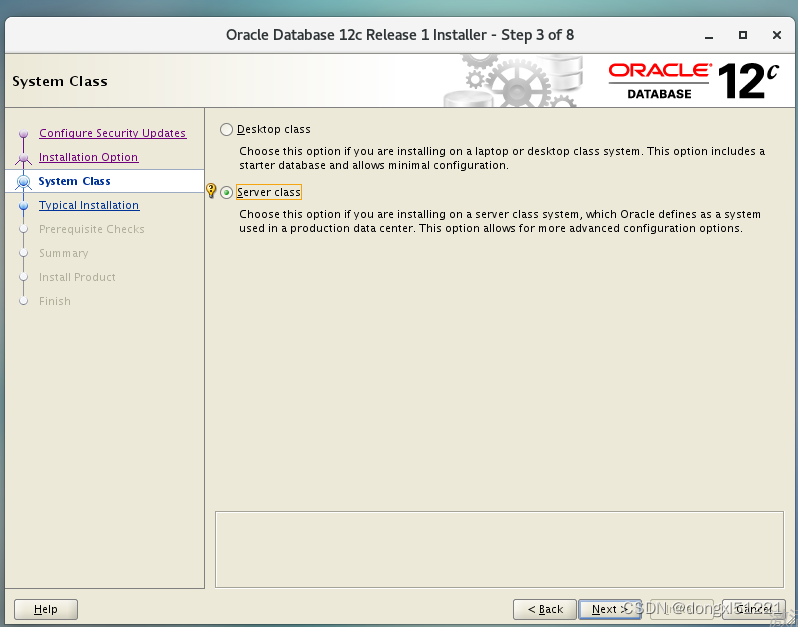Click the Prerequisite Checks step bullet icon
Screen dimensions: 798x627
pyautogui.click(x=23, y=229)
